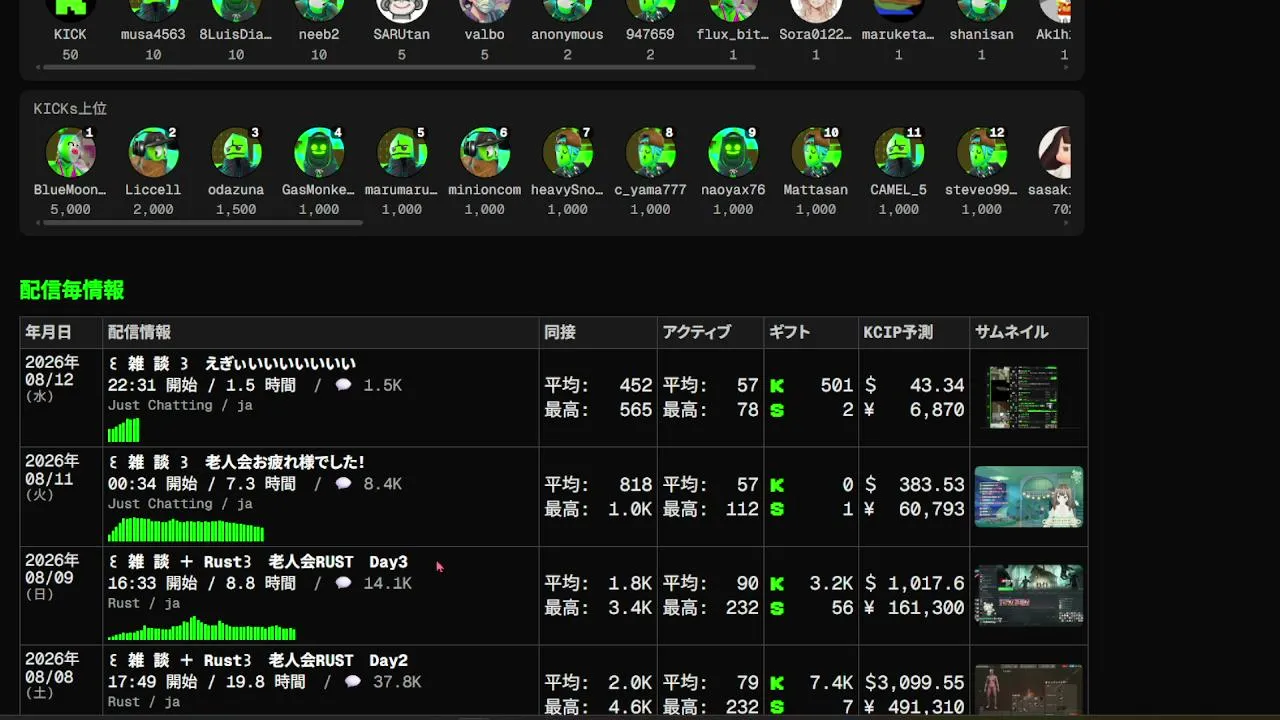Click the $ 43.34 KCIP value
The image size is (1280, 720).
[x=914, y=385]
